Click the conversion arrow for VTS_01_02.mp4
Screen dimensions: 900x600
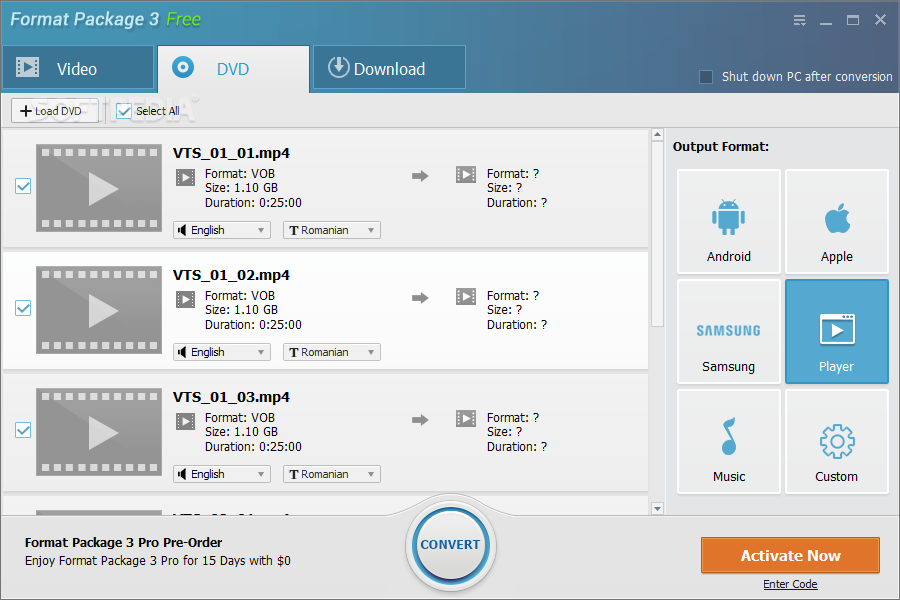click(420, 298)
